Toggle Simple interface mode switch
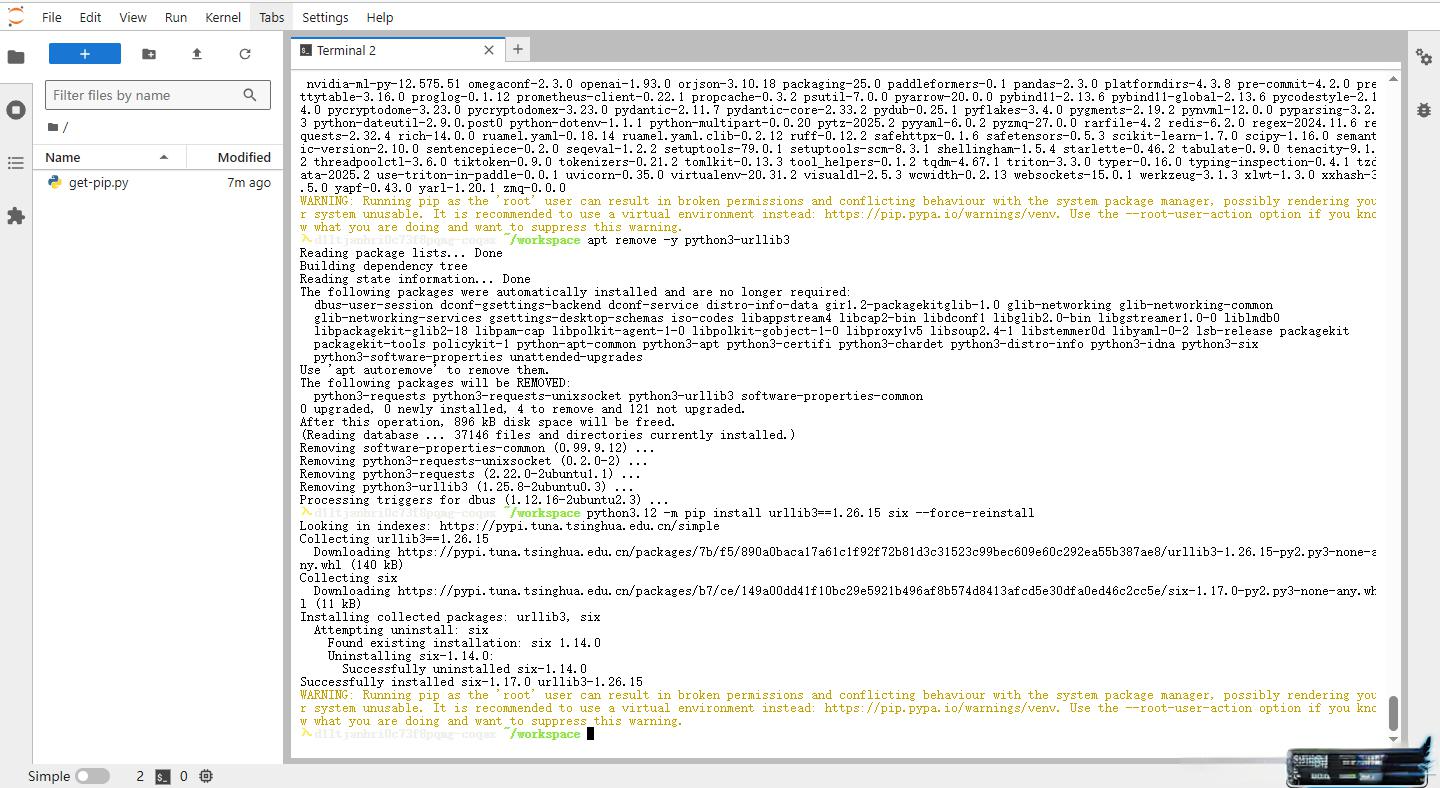 [x=92, y=776]
